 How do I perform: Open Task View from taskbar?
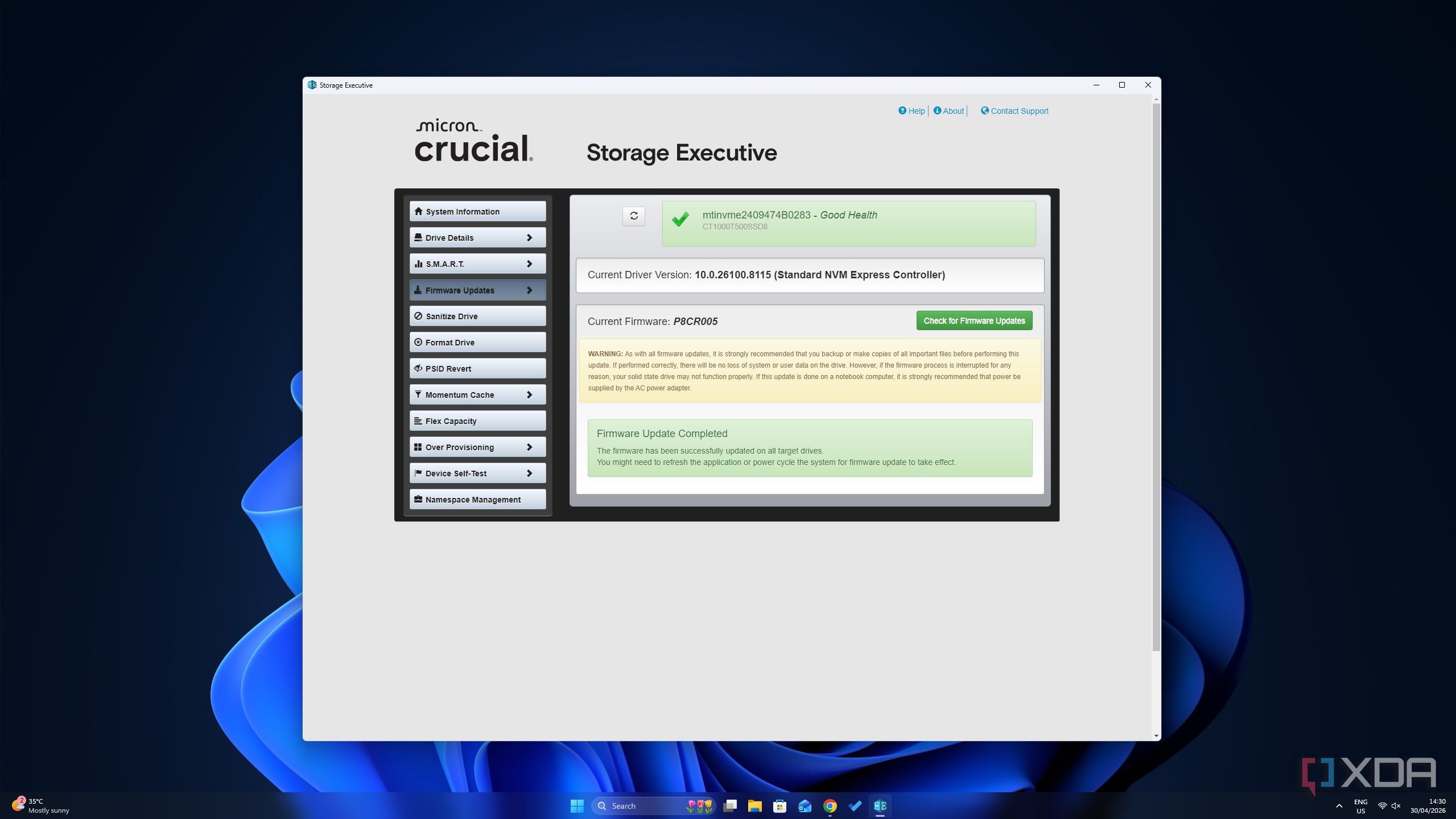click(729, 805)
